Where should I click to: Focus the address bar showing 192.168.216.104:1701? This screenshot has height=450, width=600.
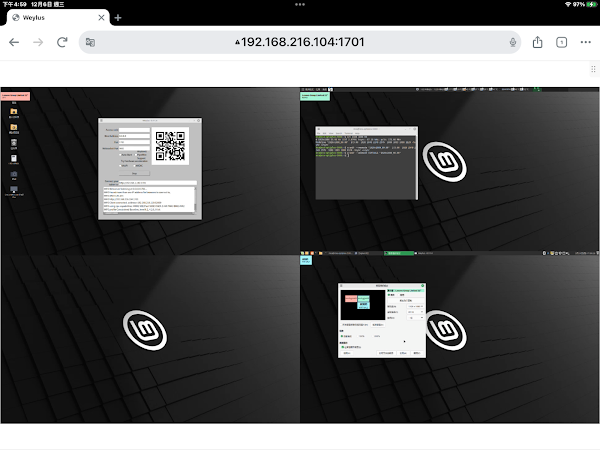[x=300, y=42]
